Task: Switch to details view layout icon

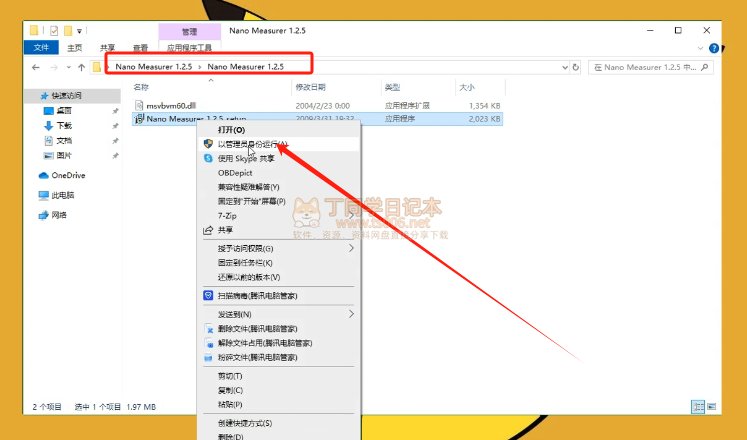Action: pyautogui.click(x=698, y=407)
